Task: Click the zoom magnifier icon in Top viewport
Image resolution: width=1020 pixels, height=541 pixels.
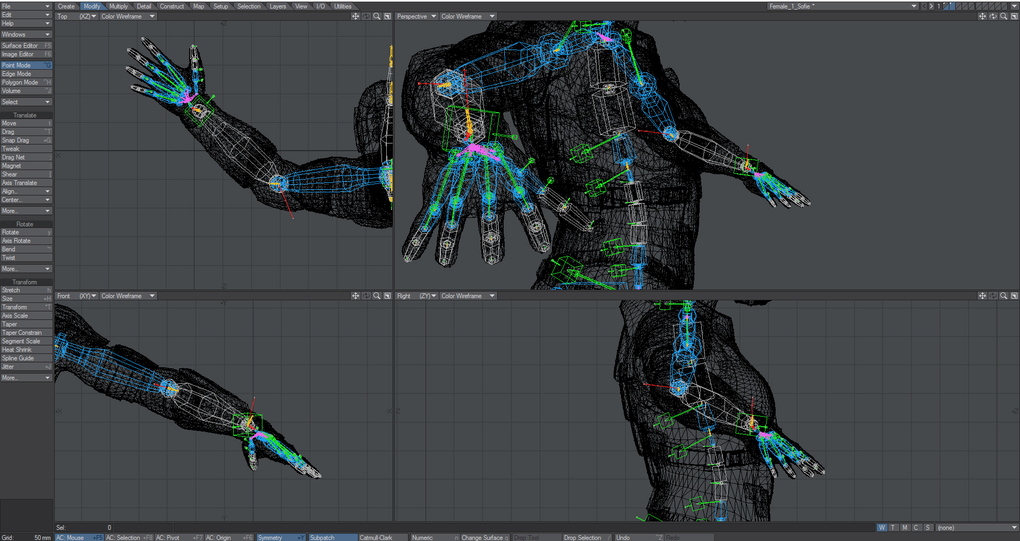Action: 377,16
